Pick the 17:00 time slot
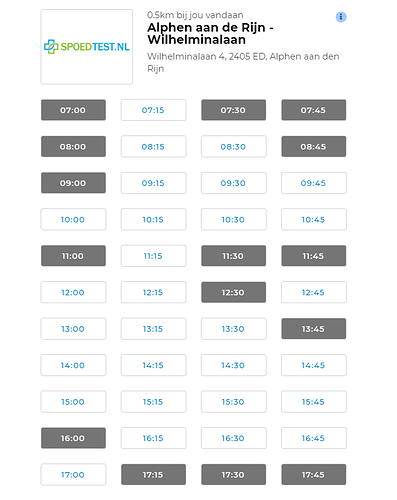Screen dimensions: 397x500 [73, 474]
